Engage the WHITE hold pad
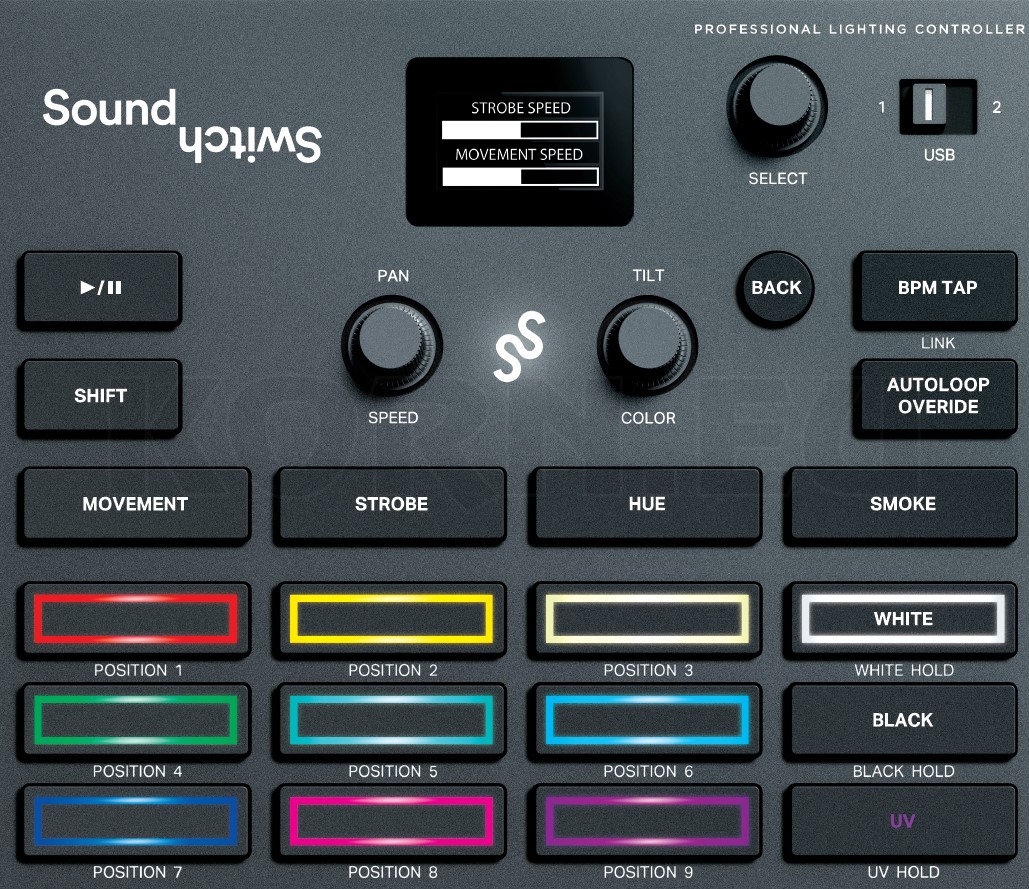 pos(900,619)
